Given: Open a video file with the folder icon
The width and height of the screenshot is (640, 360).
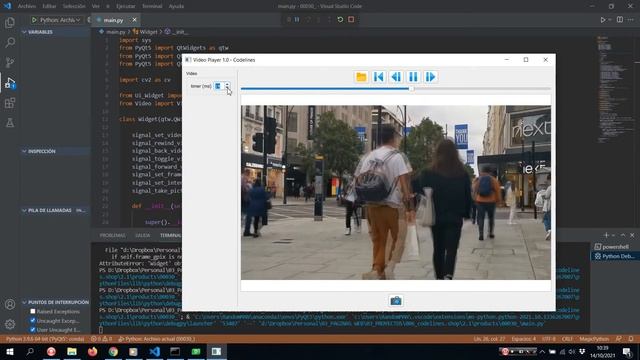Looking at the screenshot, I should tap(361, 77).
